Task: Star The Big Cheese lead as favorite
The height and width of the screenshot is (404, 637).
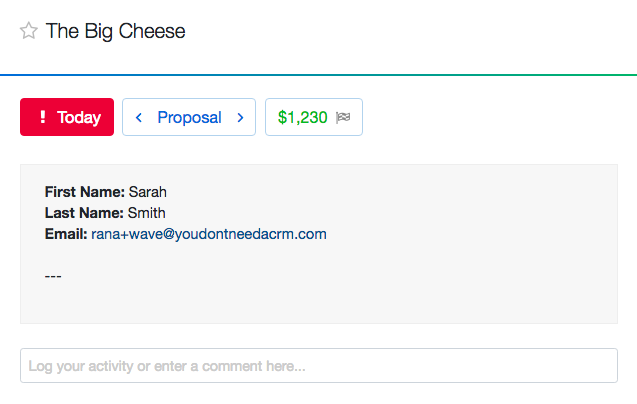Action: [29, 32]
